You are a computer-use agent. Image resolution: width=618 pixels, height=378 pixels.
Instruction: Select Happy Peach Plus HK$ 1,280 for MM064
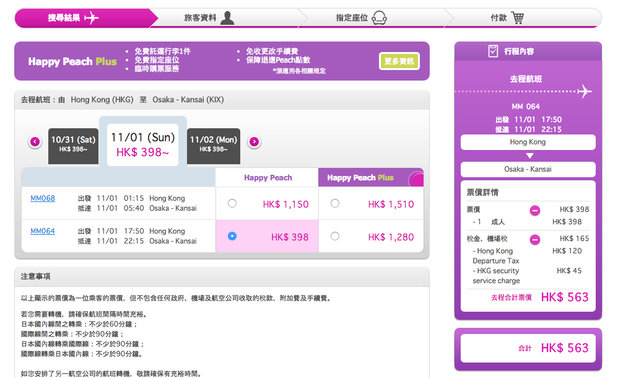(x=335, y=236)
